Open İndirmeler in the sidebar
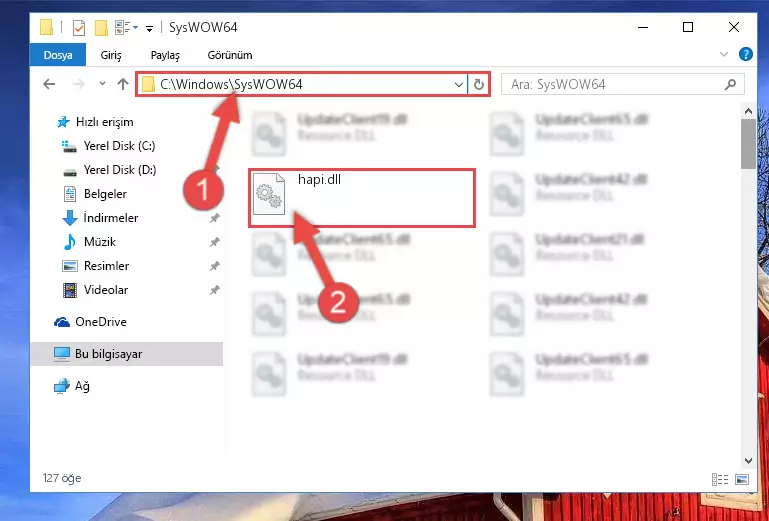769x521 pixels. pyautogui.click(x=110, y=218)
